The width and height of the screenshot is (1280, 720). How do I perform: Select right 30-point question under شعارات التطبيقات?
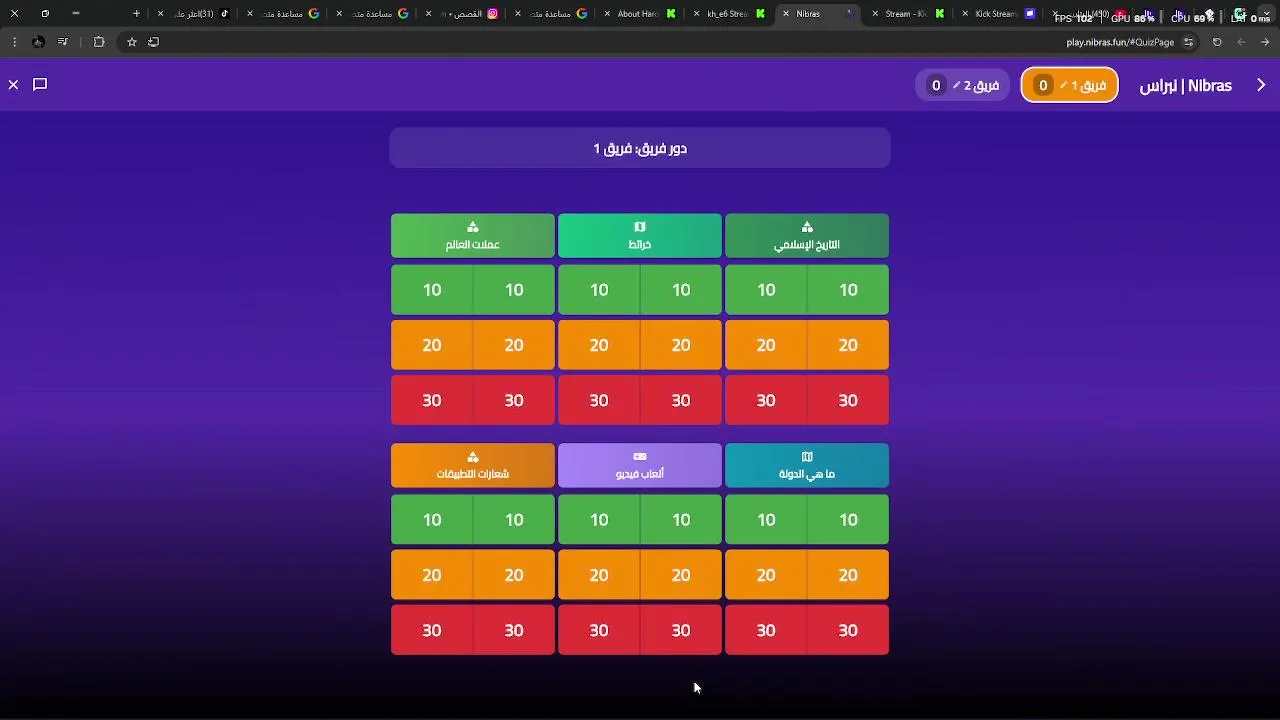514,630
